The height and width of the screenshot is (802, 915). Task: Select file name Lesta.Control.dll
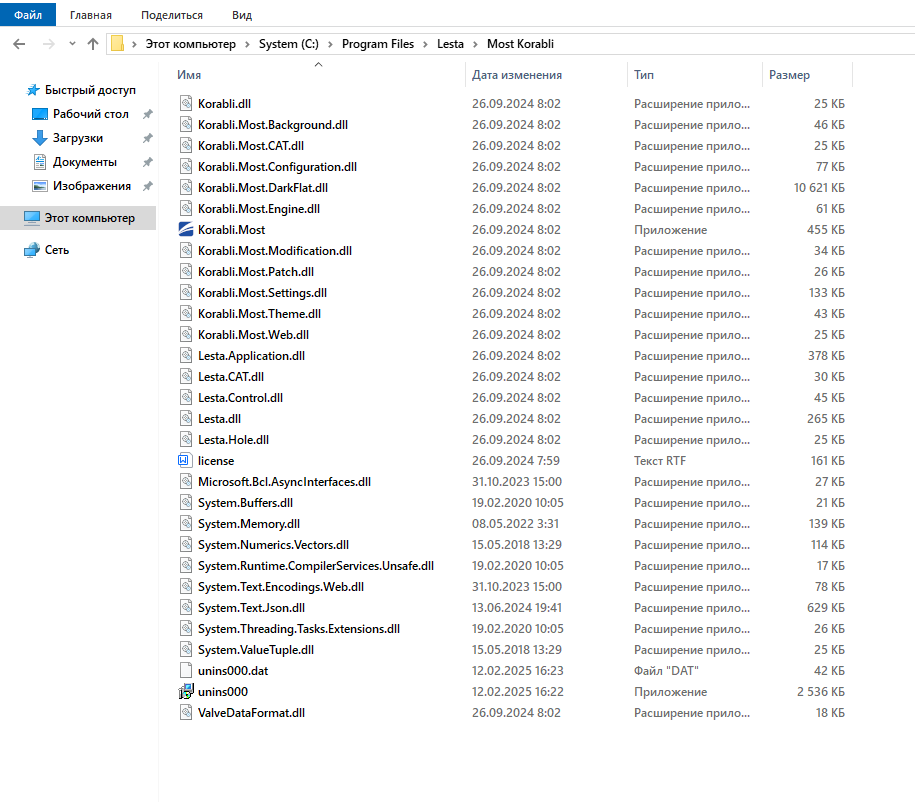click(240, 398)
